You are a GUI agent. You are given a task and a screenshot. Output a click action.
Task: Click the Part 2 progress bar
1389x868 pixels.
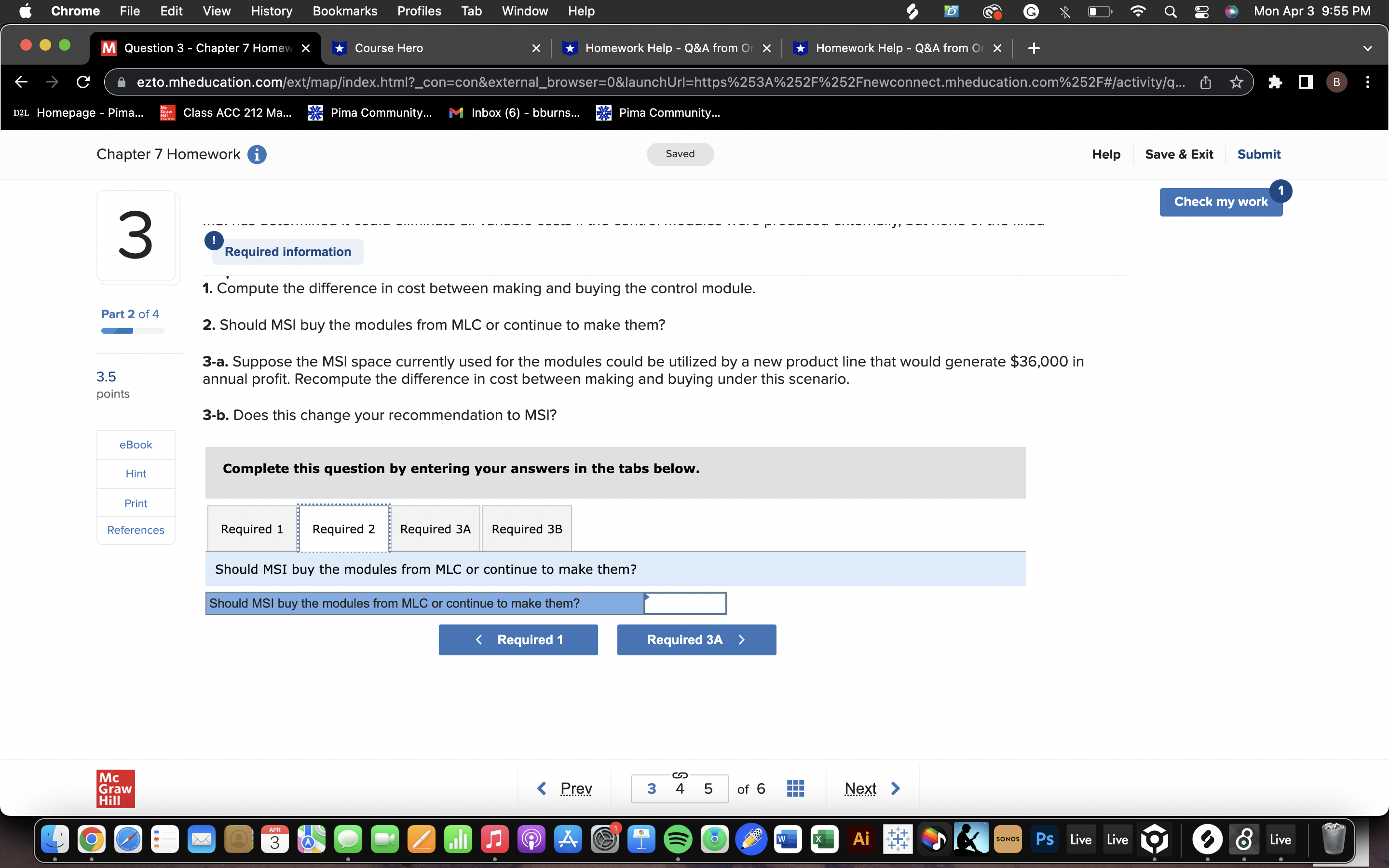(x=132, y=331)
